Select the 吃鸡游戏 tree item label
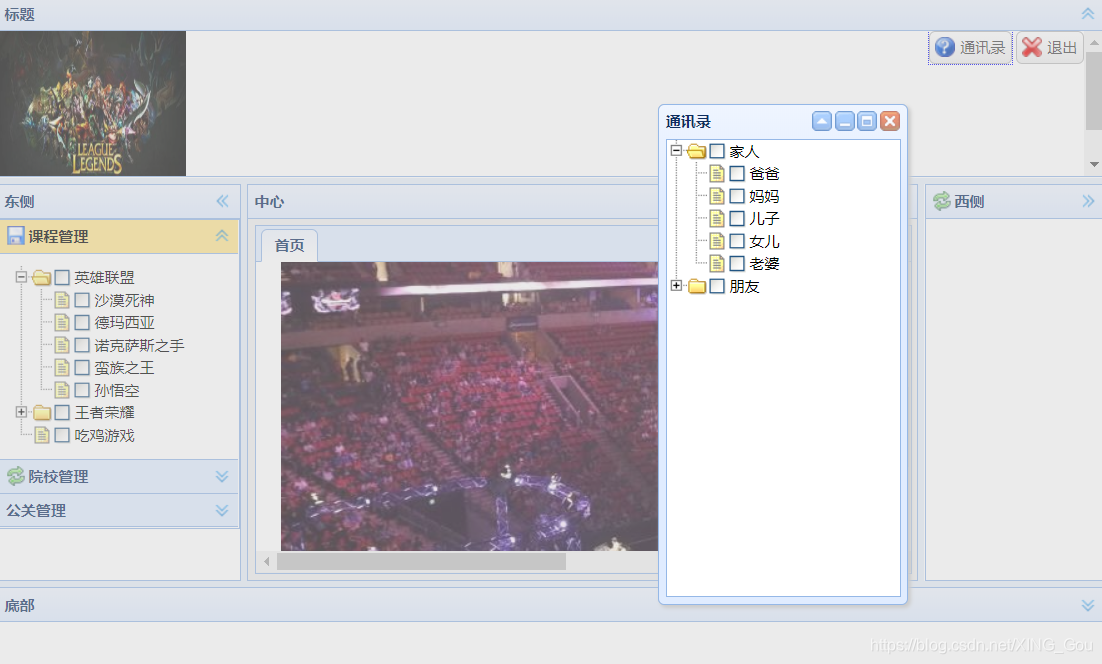 [105, 436]
